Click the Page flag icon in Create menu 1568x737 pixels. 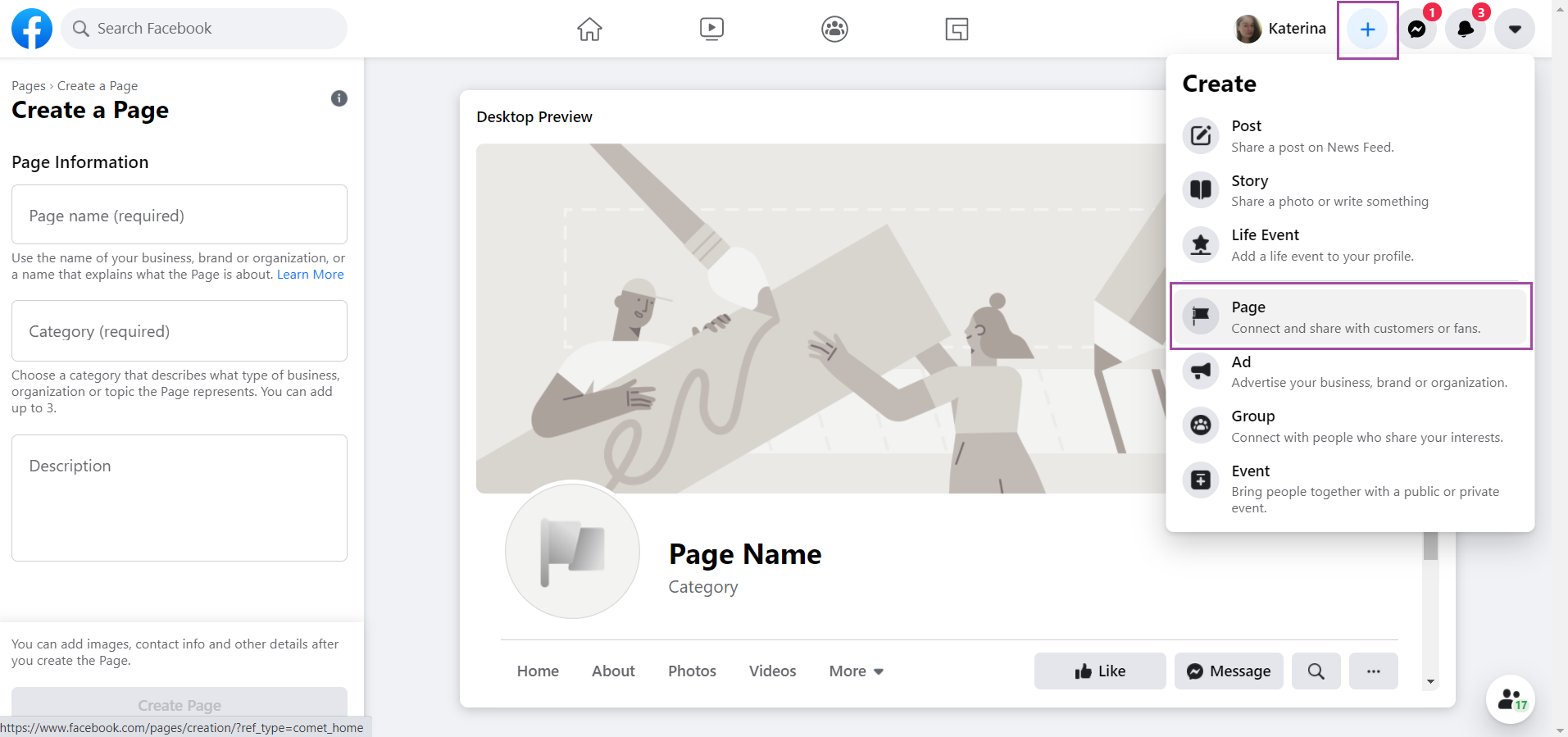[1201, 316]
